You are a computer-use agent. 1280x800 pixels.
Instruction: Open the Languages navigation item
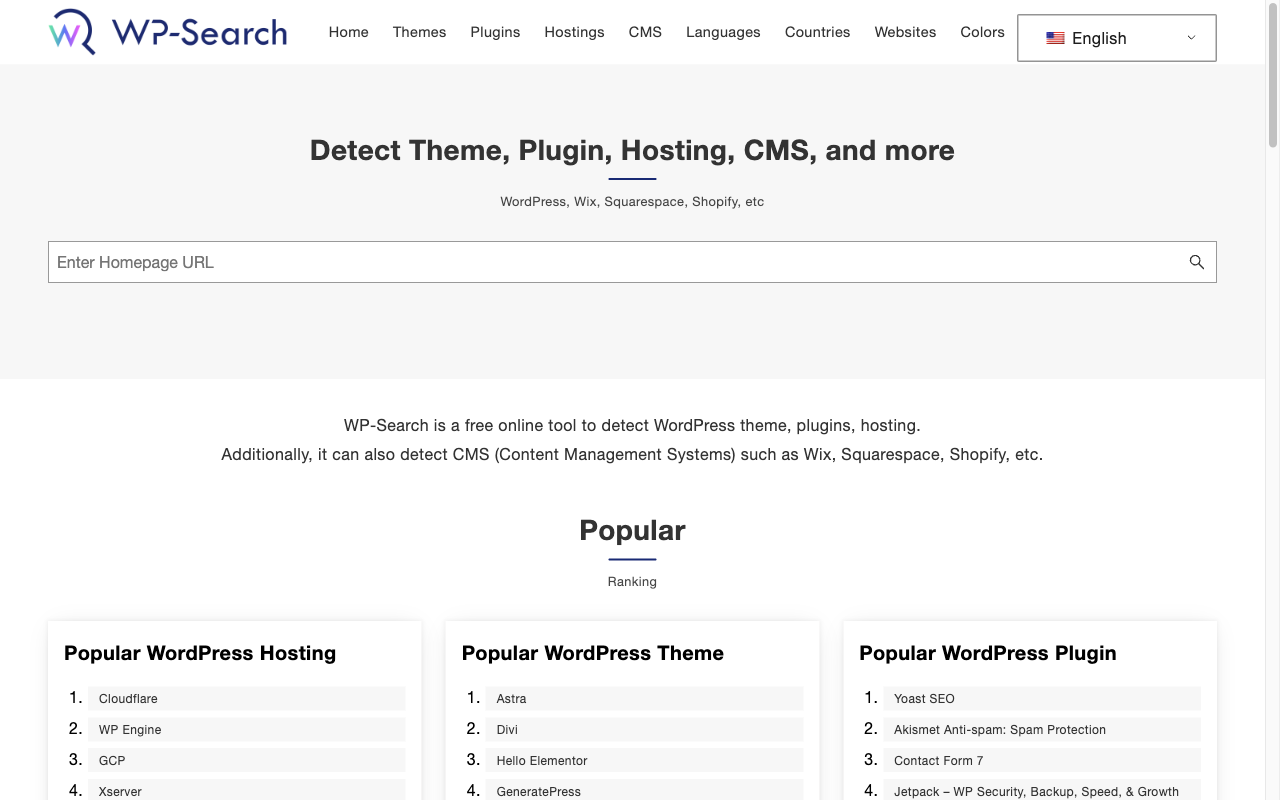(723, 32)
